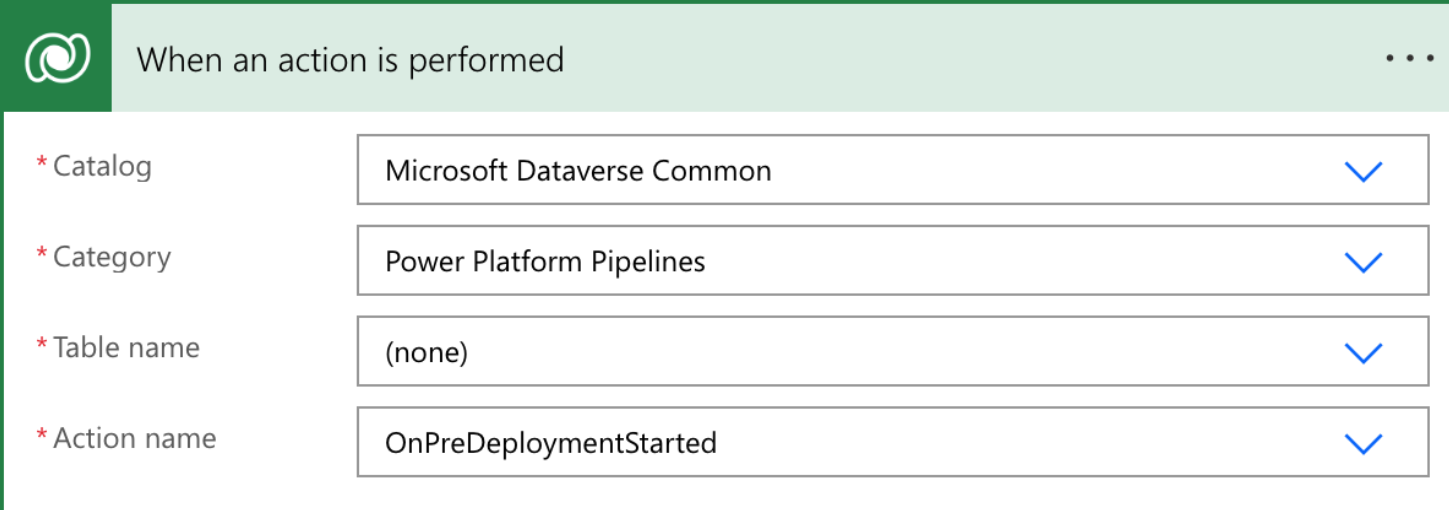The height and width of the screenshot is (510, 1449).
Task: Click the Table name blue chevron arrow
Action: 1363,352
